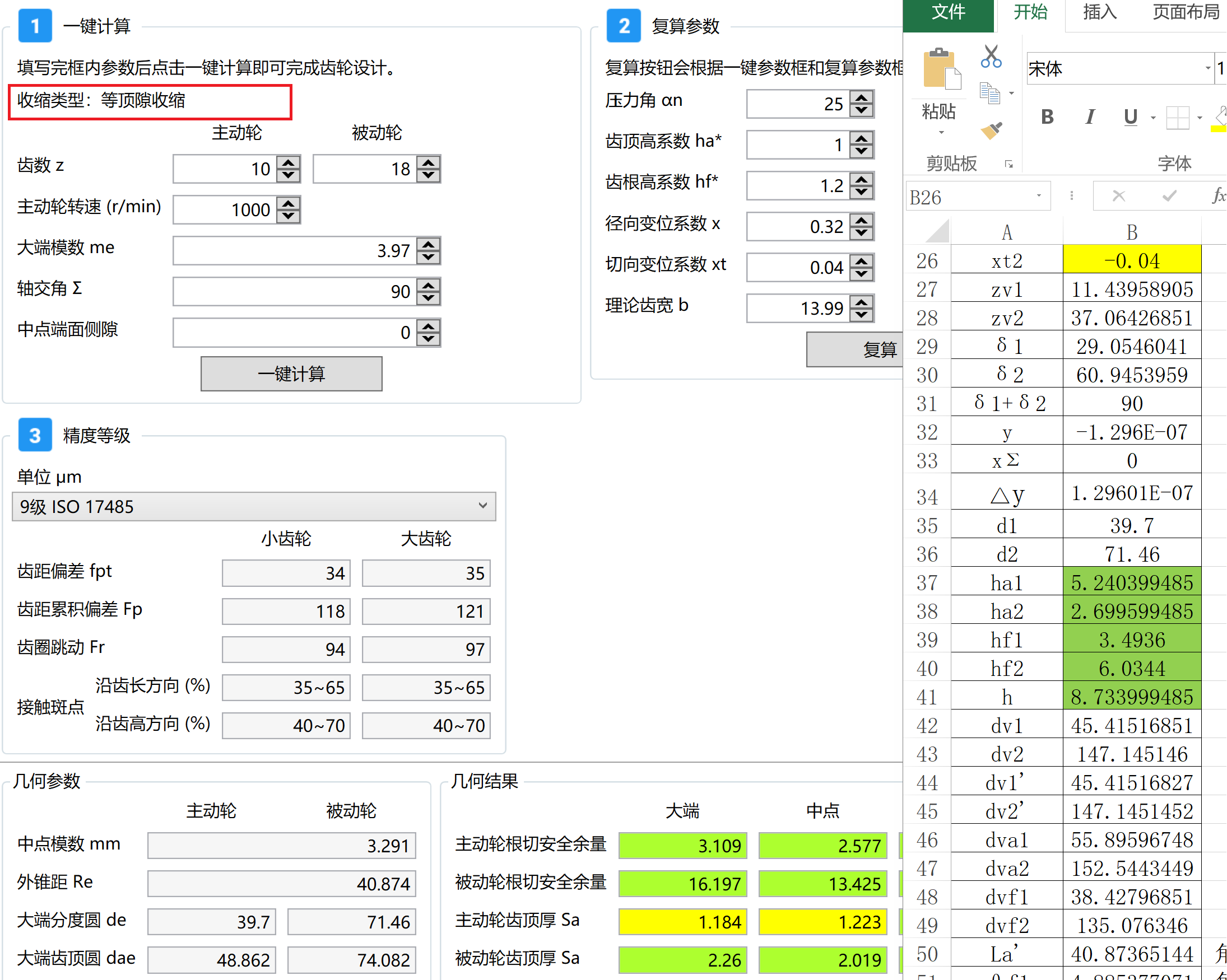Click the 中点模数 mm value 3.291

coord(282,845)
